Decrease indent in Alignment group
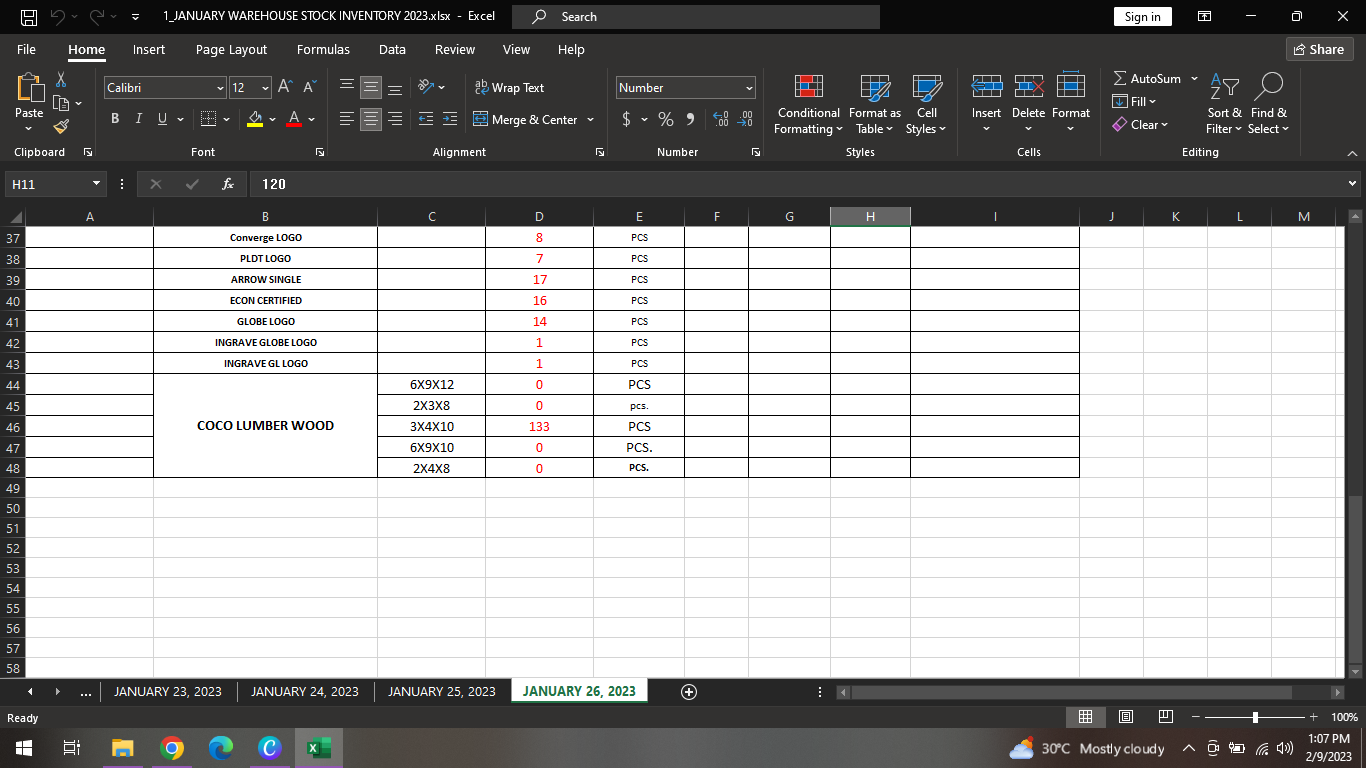This screenshot has height=768, width=1366. pos(426,120)
